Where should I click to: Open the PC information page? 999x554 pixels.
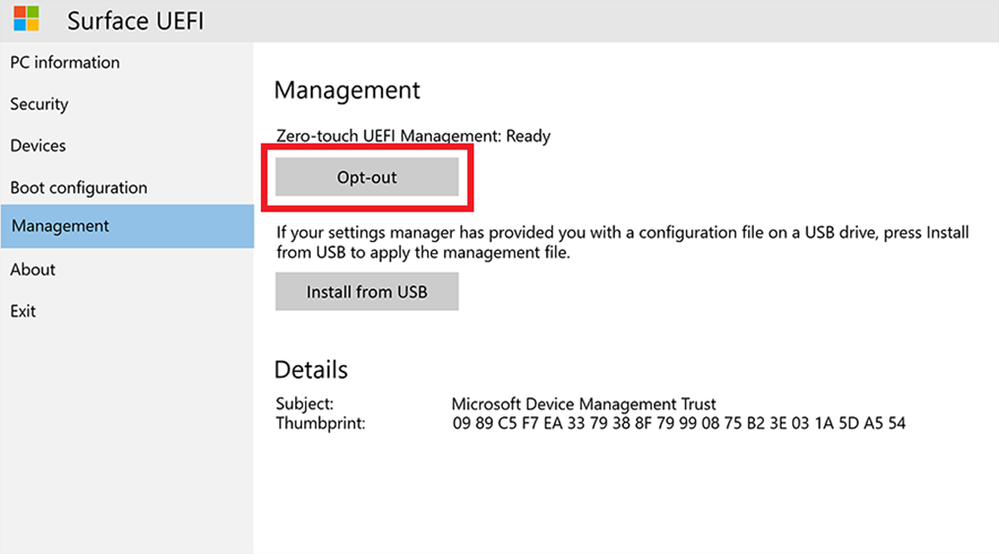pos(65,62)
